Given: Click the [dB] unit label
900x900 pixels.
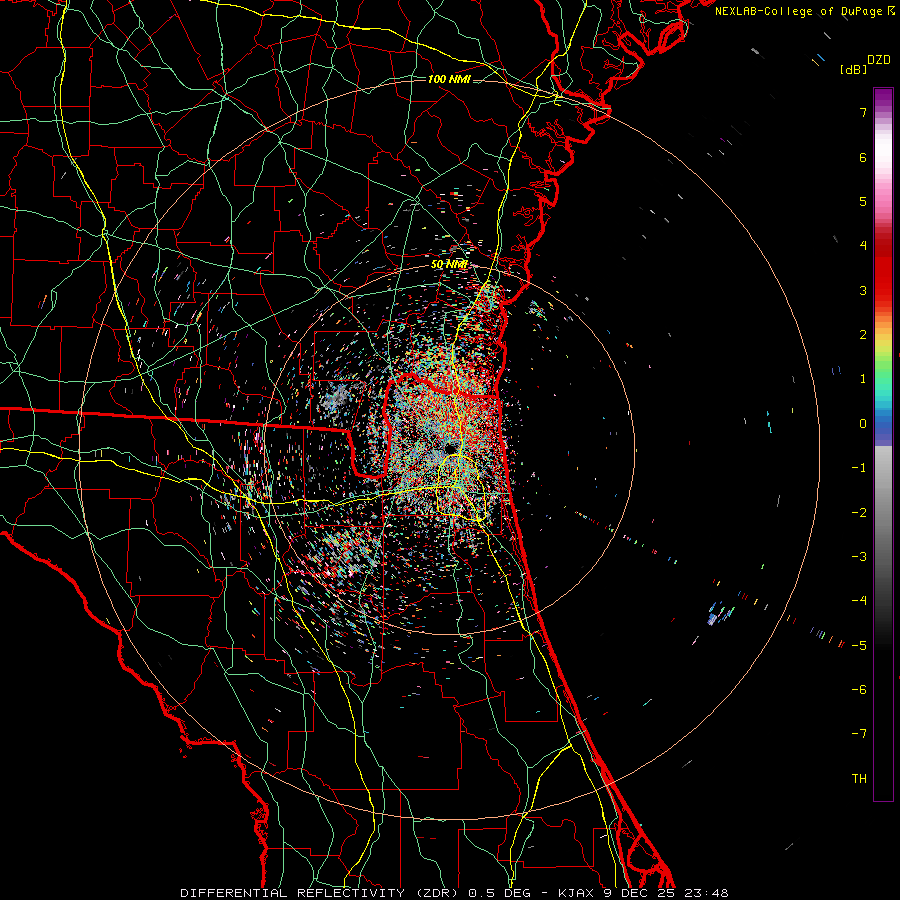Looking at the screenshot, I should point(853,70).
